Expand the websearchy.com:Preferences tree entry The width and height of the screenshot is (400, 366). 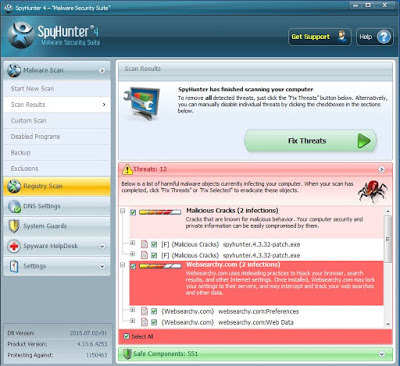click(x=132, y=310)
